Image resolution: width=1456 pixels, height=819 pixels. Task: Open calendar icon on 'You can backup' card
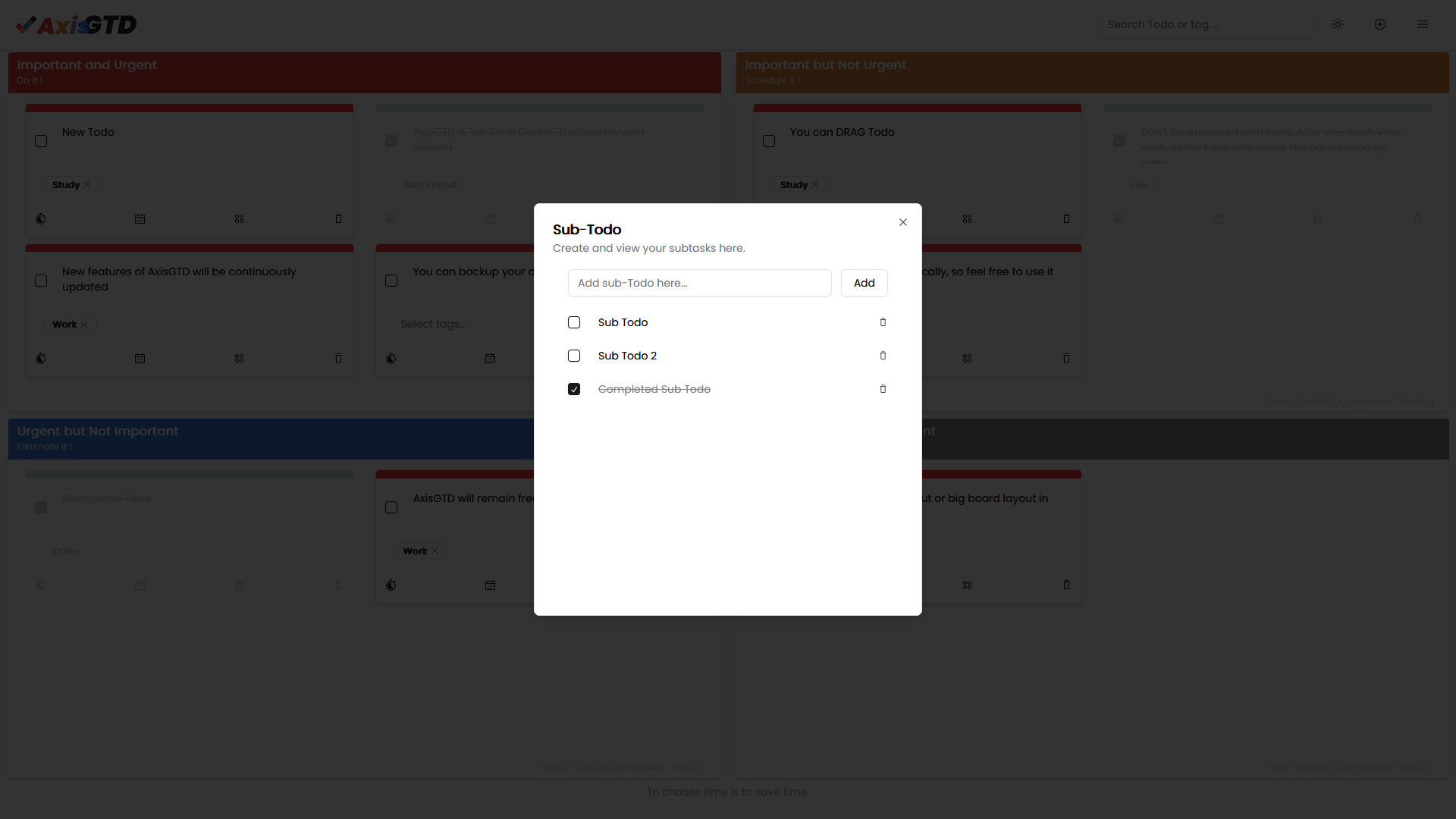pyautogui.click(x=490, y=358)
